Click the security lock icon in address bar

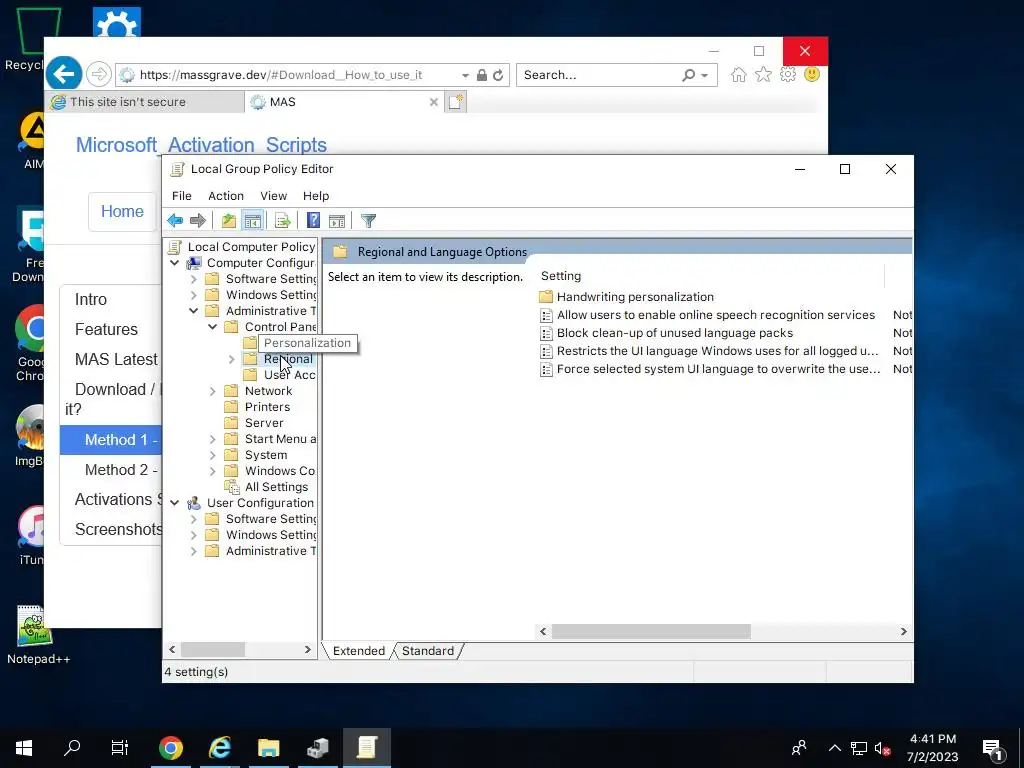(x=482, y=75)
